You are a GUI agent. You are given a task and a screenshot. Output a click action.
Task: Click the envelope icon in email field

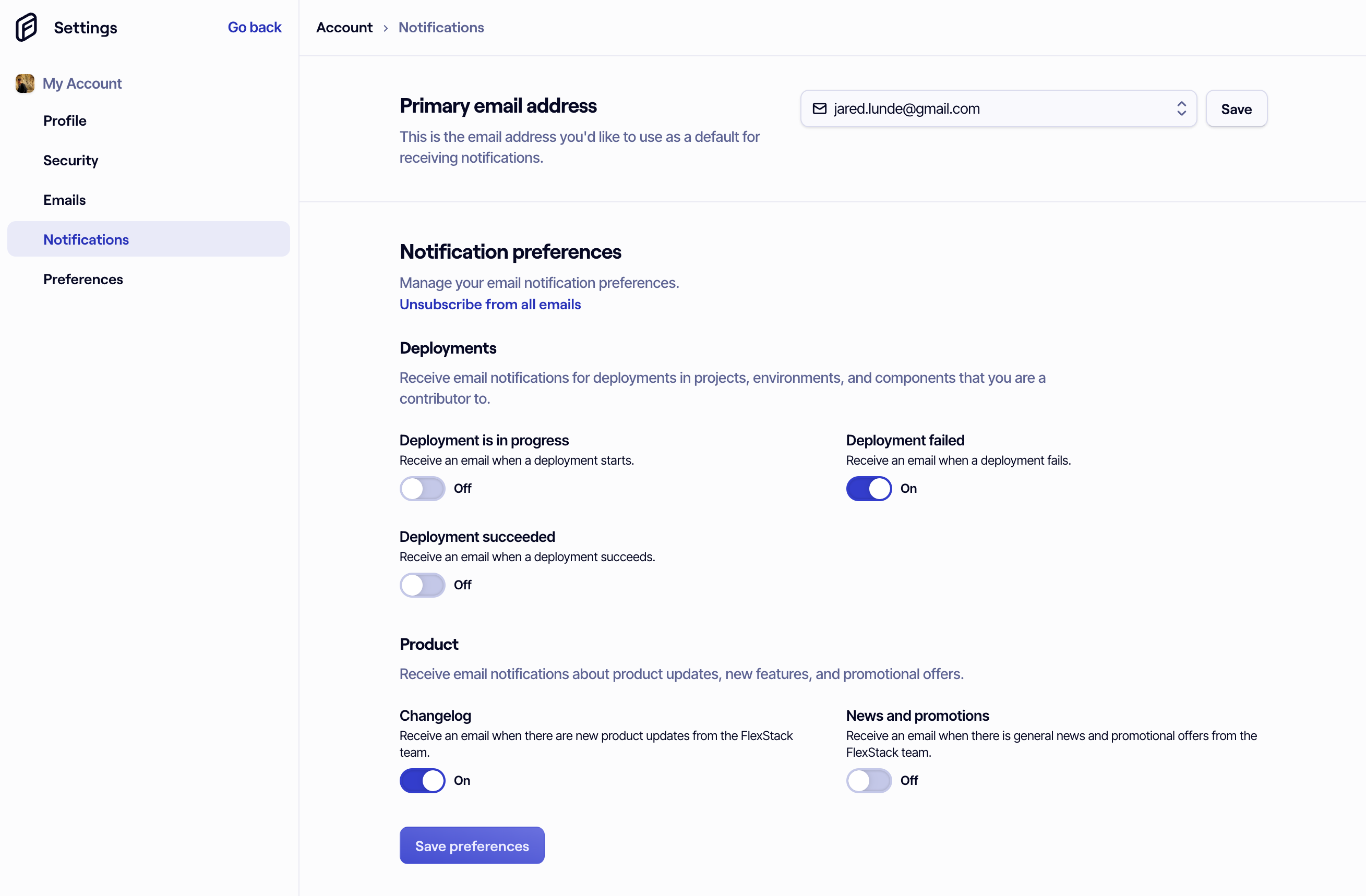click(x=820, y=108)
